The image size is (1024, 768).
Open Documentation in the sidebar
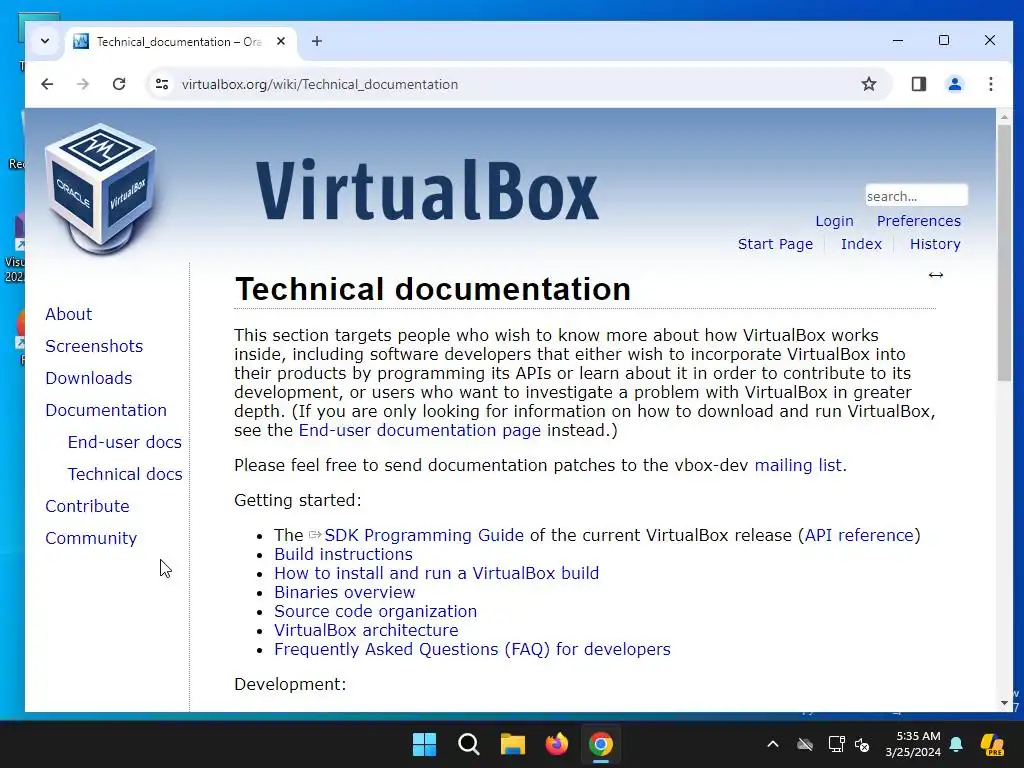106,410
